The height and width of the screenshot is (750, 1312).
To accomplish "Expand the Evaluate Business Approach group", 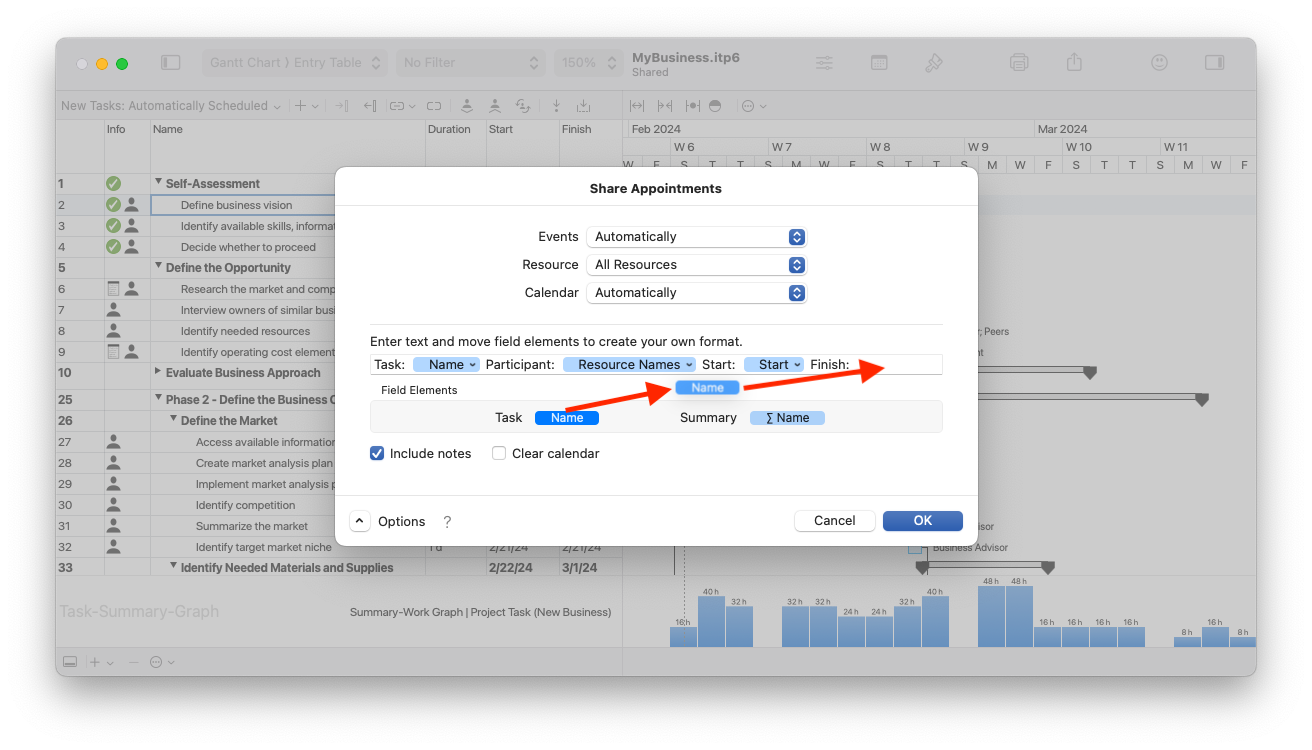I will 158,371.
